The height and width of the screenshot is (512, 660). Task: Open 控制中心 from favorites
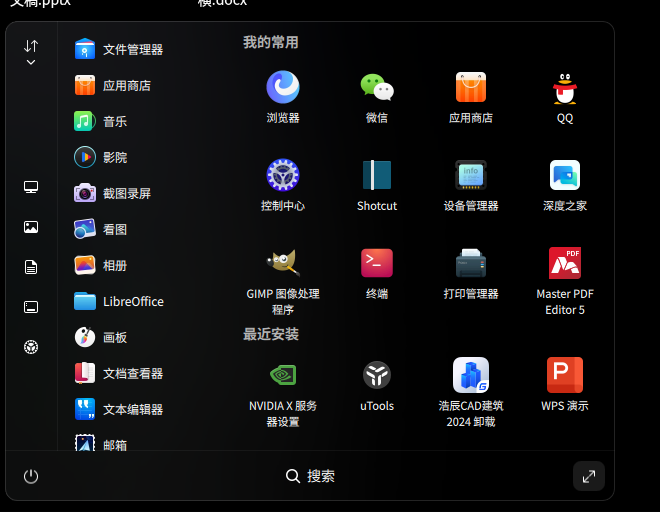click(x=283, y=185)
